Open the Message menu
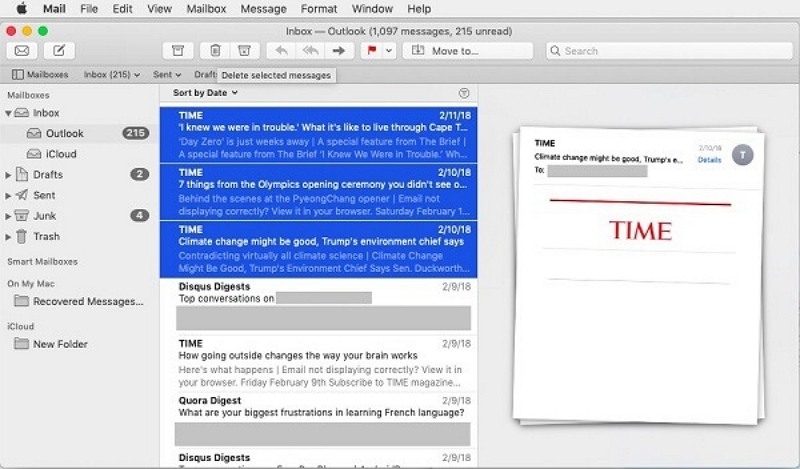This screenshot has height=469, width=800. click(x=263, y=9)
